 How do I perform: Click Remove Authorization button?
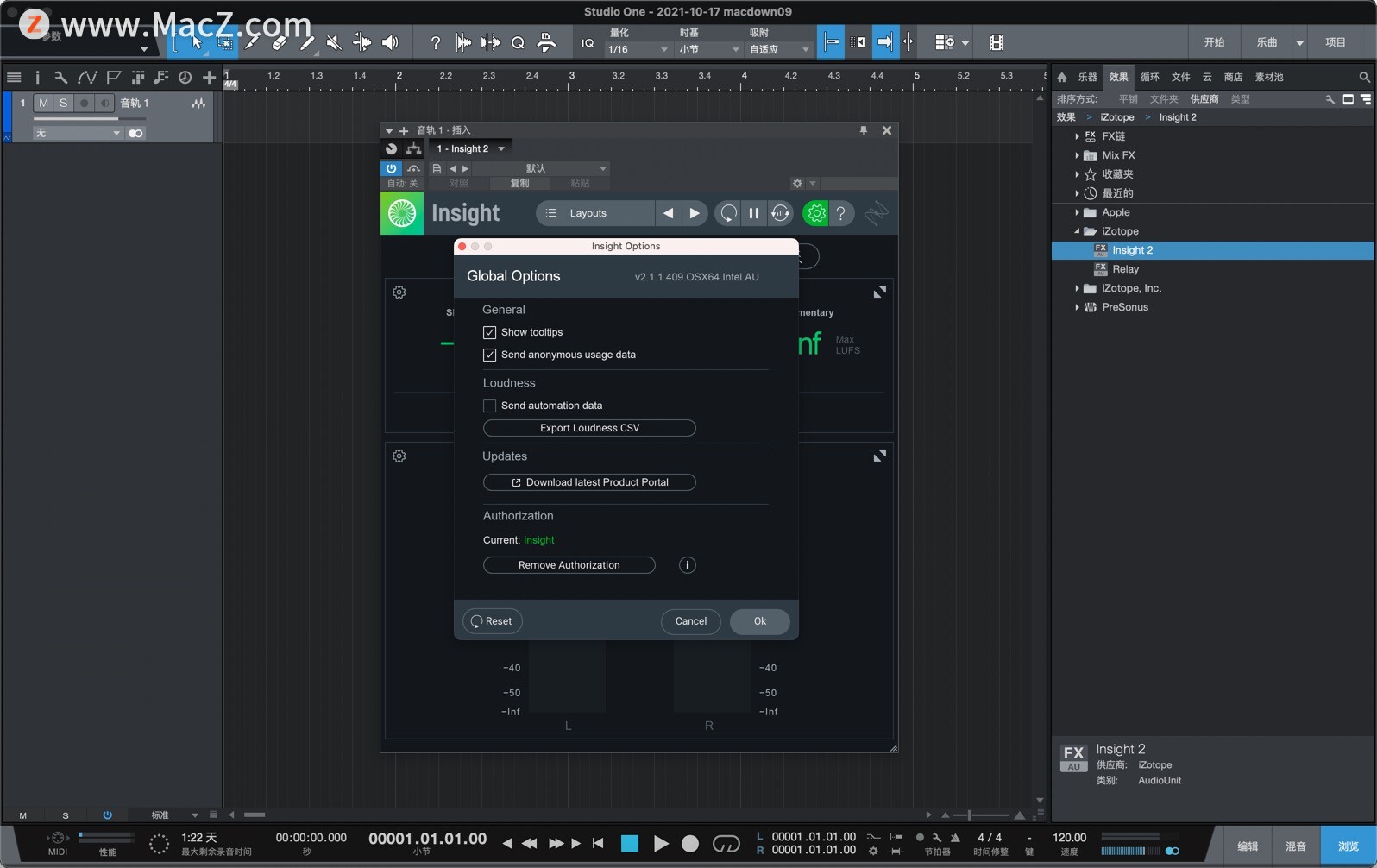569,565
